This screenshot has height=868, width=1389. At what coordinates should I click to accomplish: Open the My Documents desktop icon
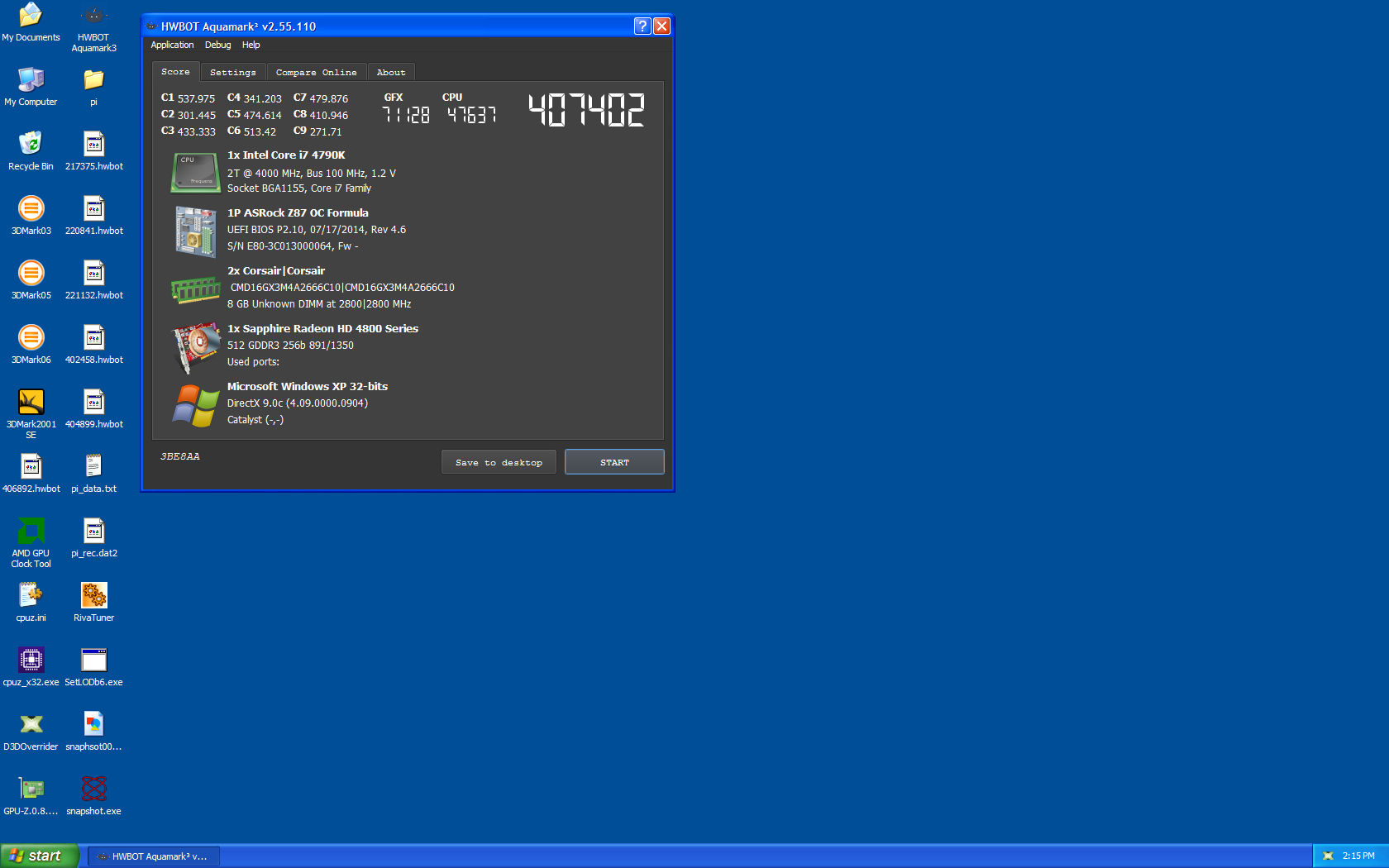tap(31, 22)
